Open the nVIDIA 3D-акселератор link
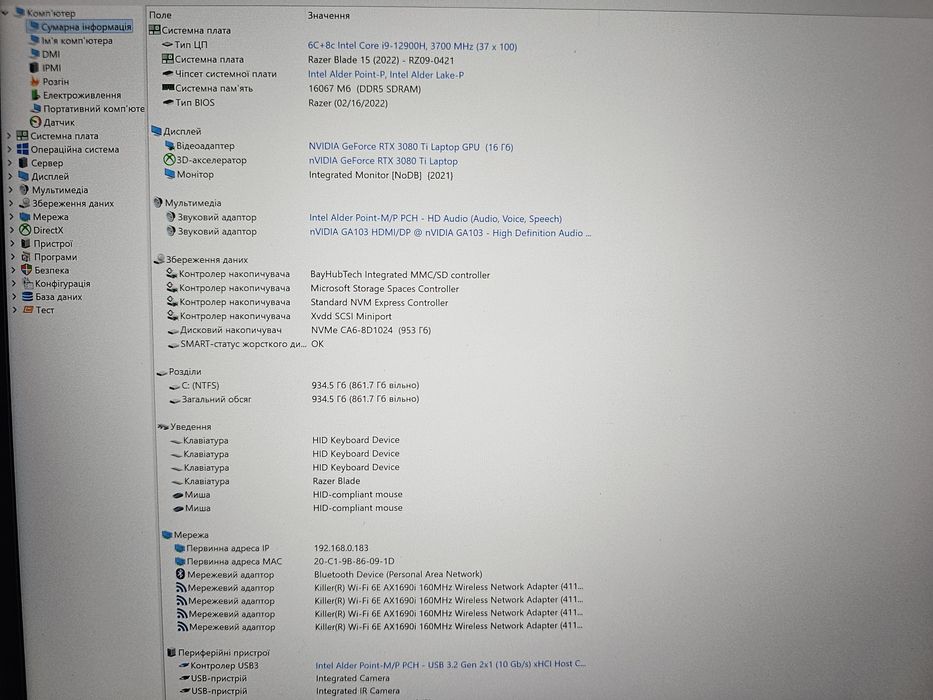Image resolution: width=933 pixels, height=700 pixels. click(x=383, y=161)
